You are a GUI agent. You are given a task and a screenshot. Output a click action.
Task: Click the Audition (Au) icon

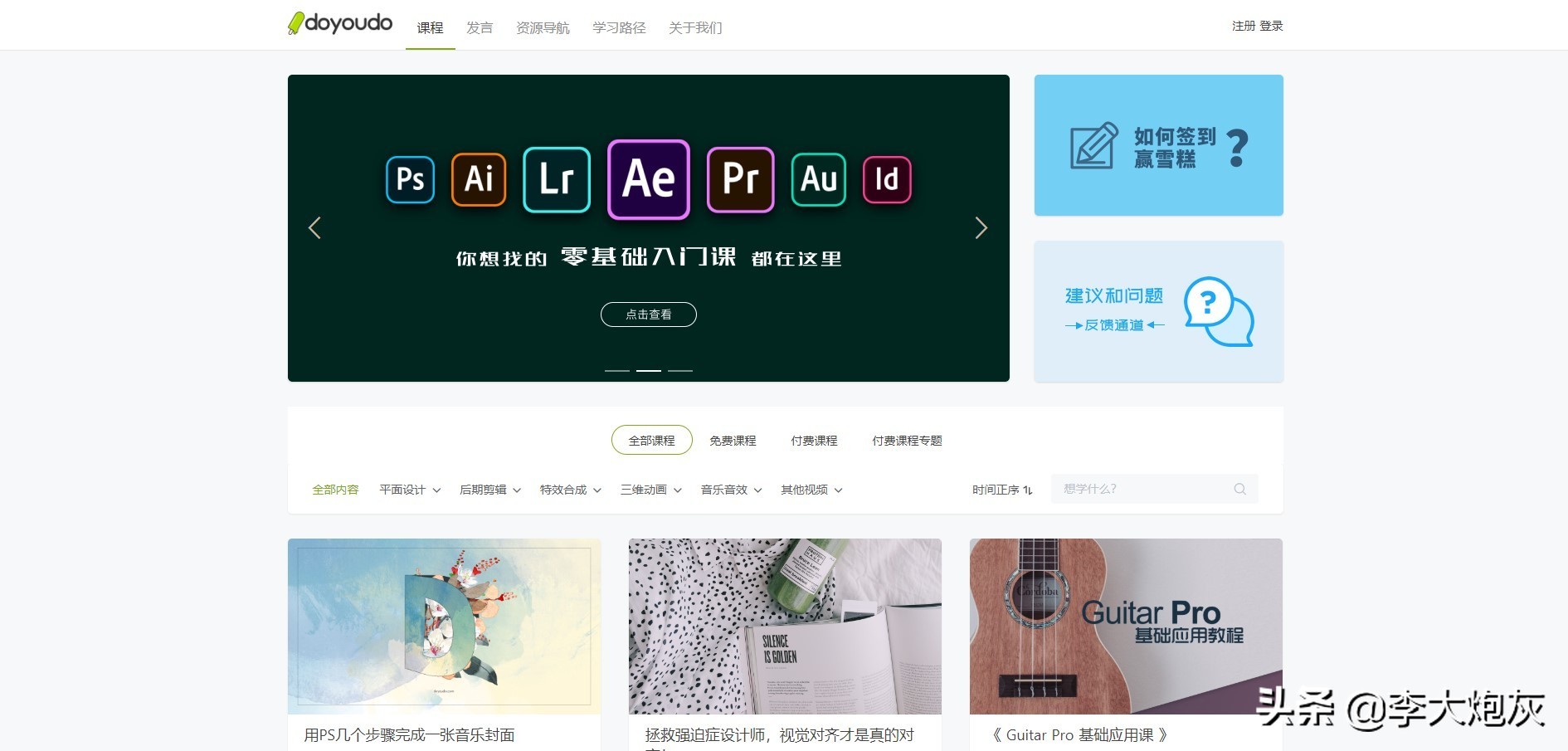pyautogui.click(x=817, y=178)
